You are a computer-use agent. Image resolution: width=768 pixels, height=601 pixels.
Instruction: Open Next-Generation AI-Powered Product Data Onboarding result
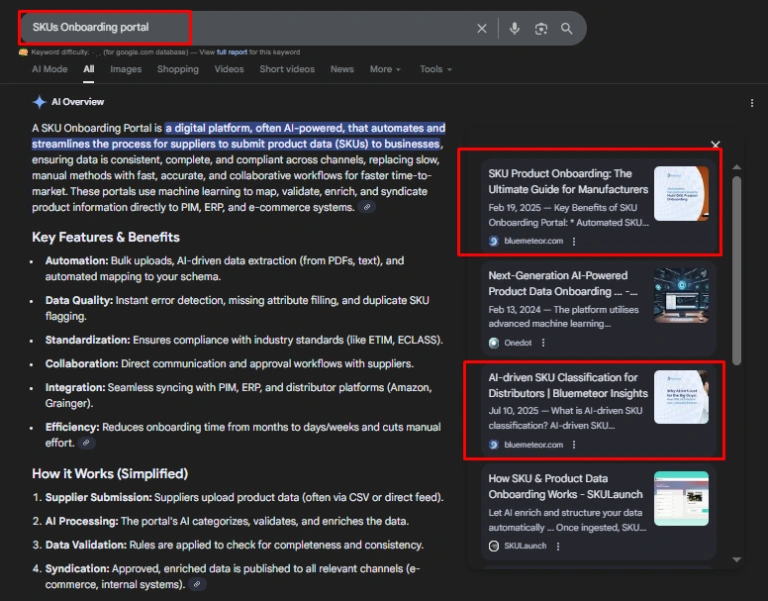click(563, 283)
